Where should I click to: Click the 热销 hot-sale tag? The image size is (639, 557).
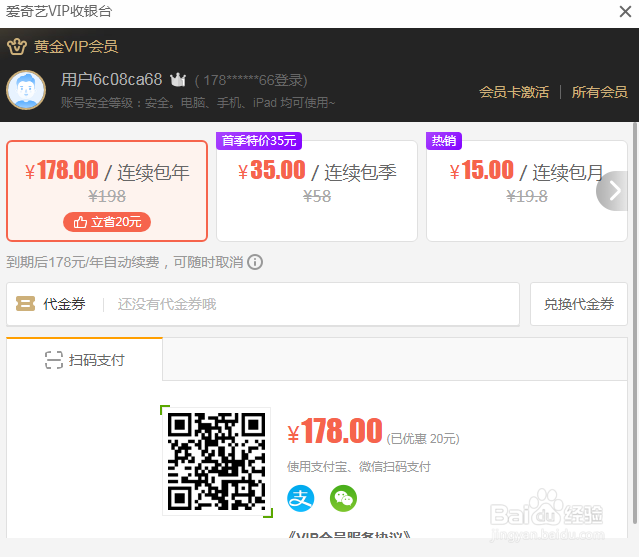pos(444,141)
